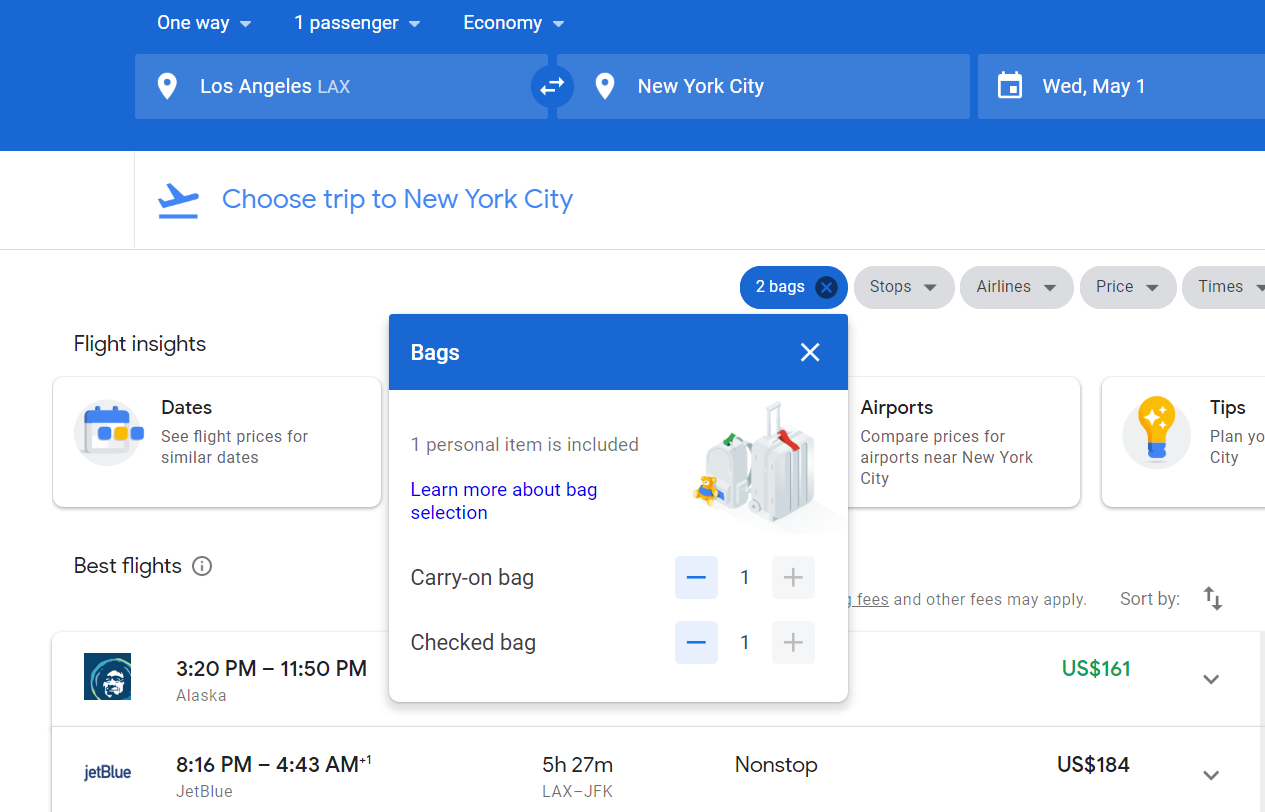
Task: Click the calendar icon beside Wed, May 1
Action: pyautogui.click(x=1010, y=86)
